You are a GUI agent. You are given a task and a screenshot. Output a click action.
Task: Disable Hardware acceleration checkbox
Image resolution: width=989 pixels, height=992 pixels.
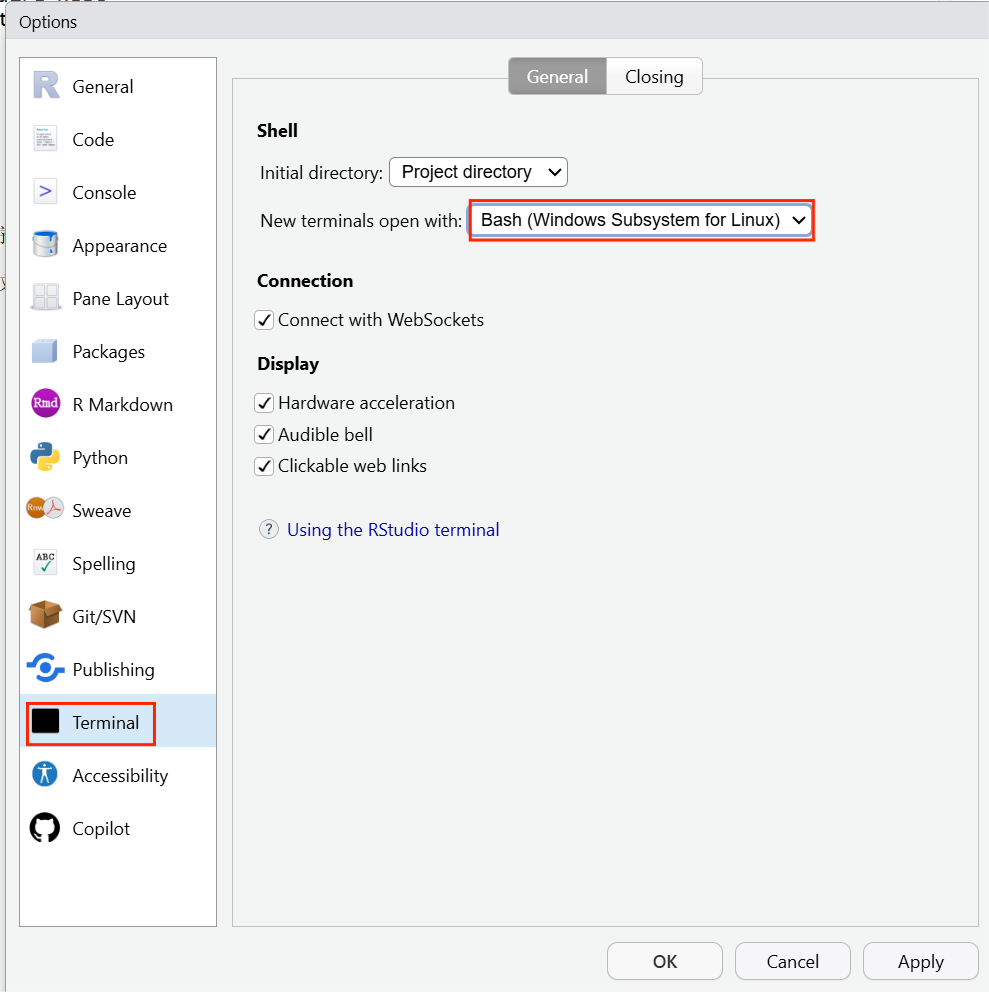(x=264, y=403)
